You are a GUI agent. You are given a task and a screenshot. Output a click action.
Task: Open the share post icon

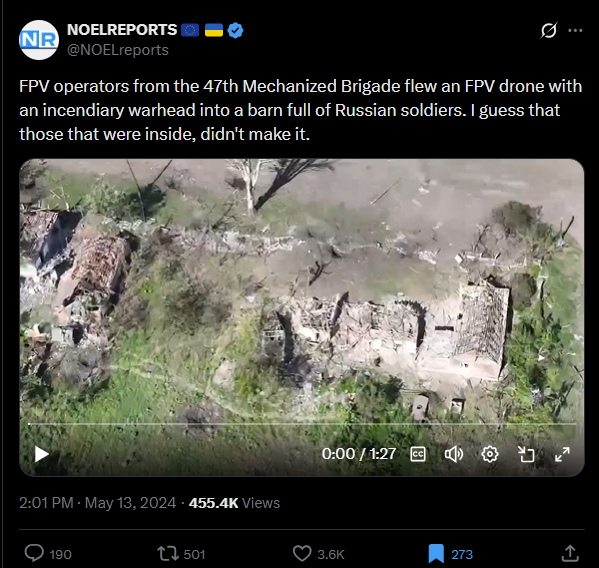[570, 553]
